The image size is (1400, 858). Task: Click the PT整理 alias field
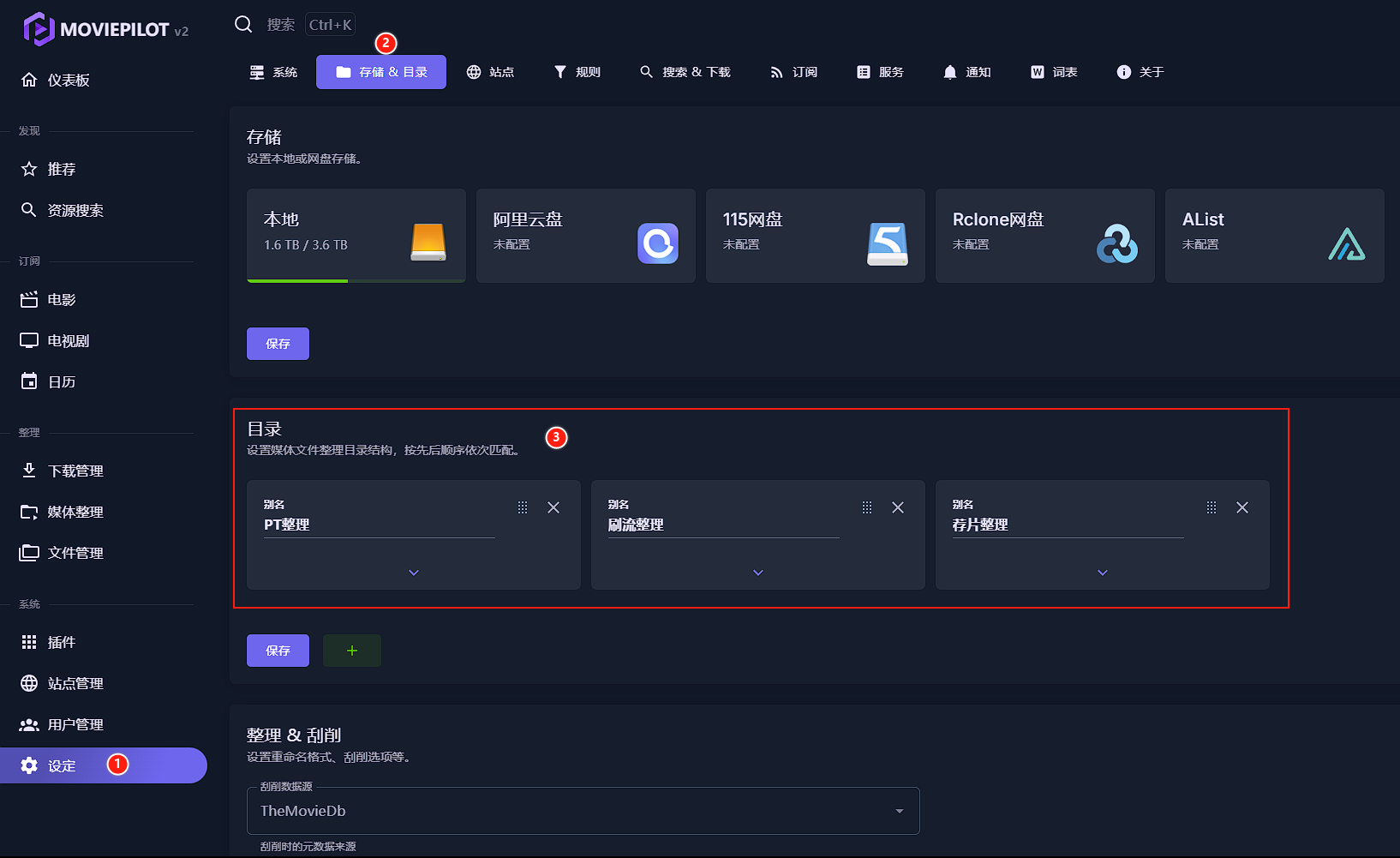pos(380,518)
